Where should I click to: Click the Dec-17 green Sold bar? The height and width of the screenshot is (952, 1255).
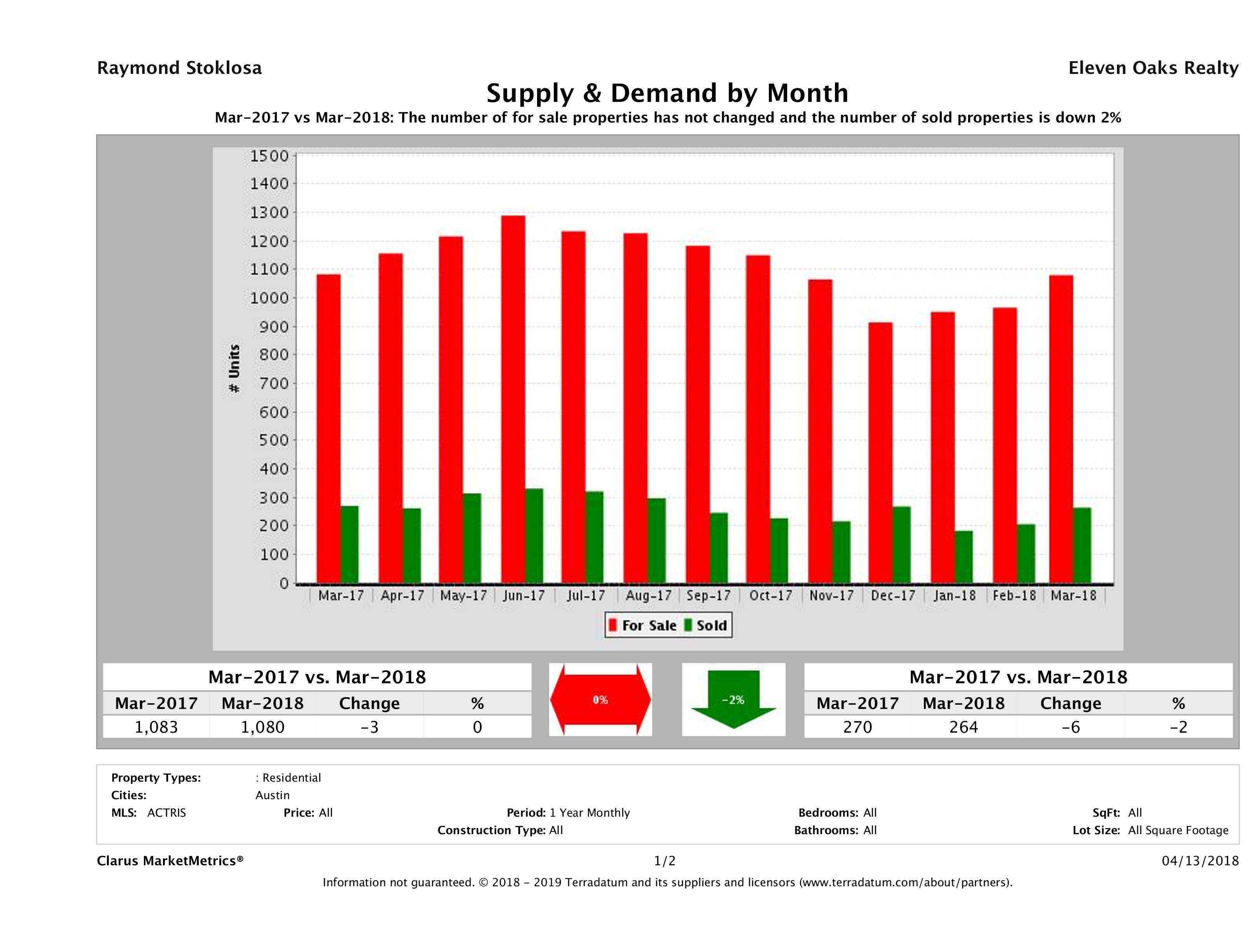click(901, 545)
